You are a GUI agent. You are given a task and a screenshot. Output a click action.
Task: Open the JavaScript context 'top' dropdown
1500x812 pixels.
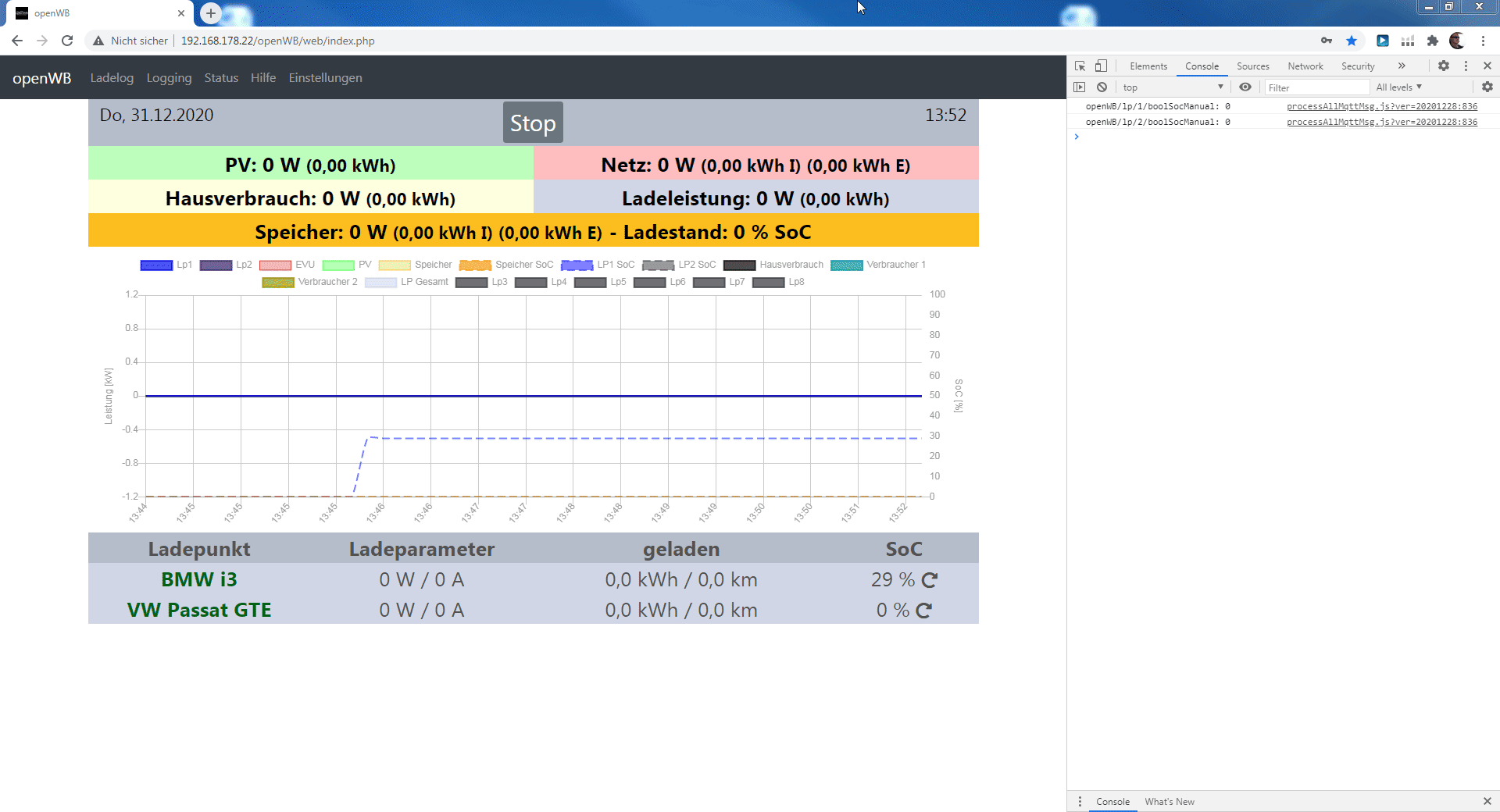coord(1172,87)
